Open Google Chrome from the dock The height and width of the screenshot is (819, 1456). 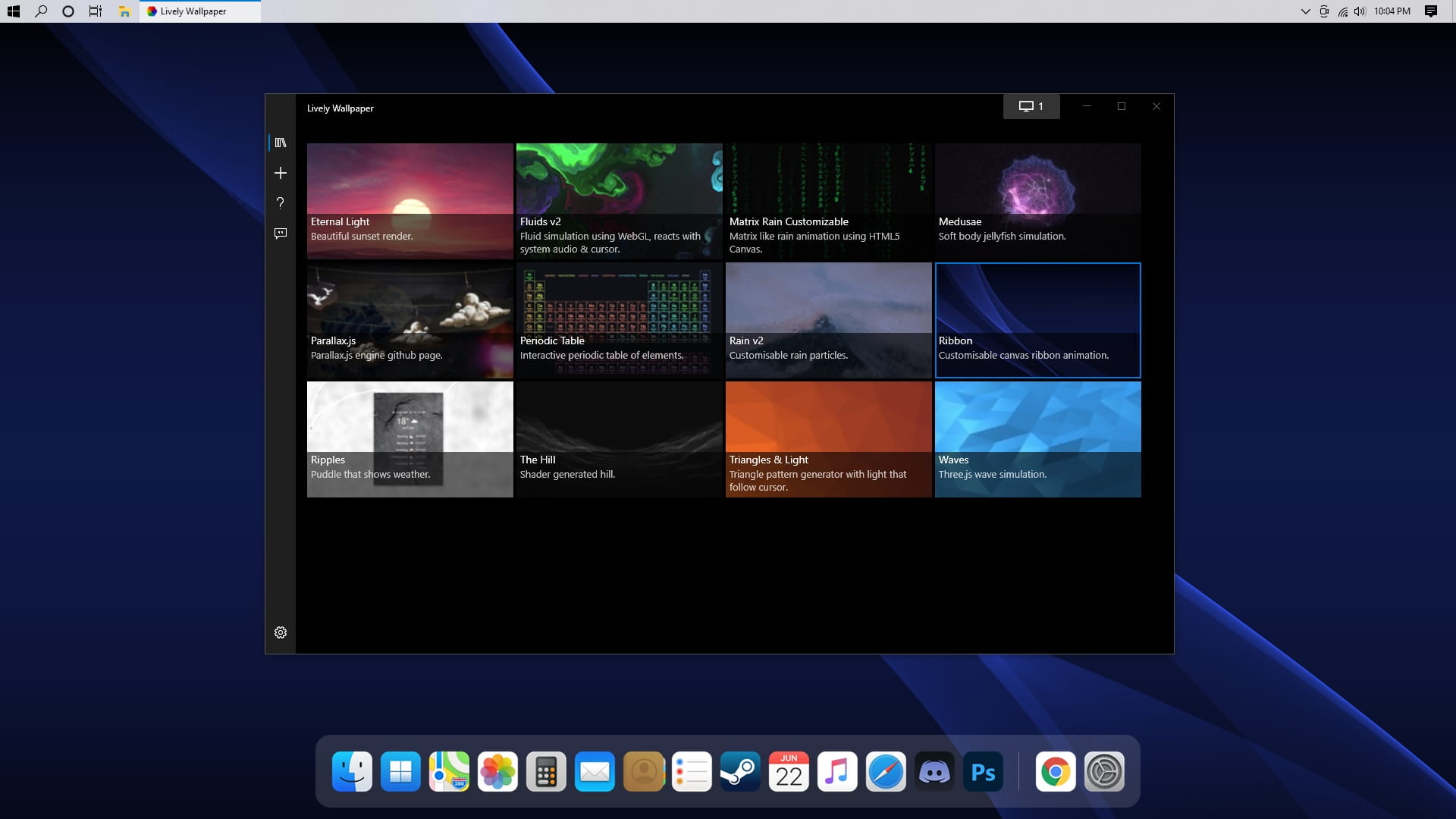[x=1056, y=772]
